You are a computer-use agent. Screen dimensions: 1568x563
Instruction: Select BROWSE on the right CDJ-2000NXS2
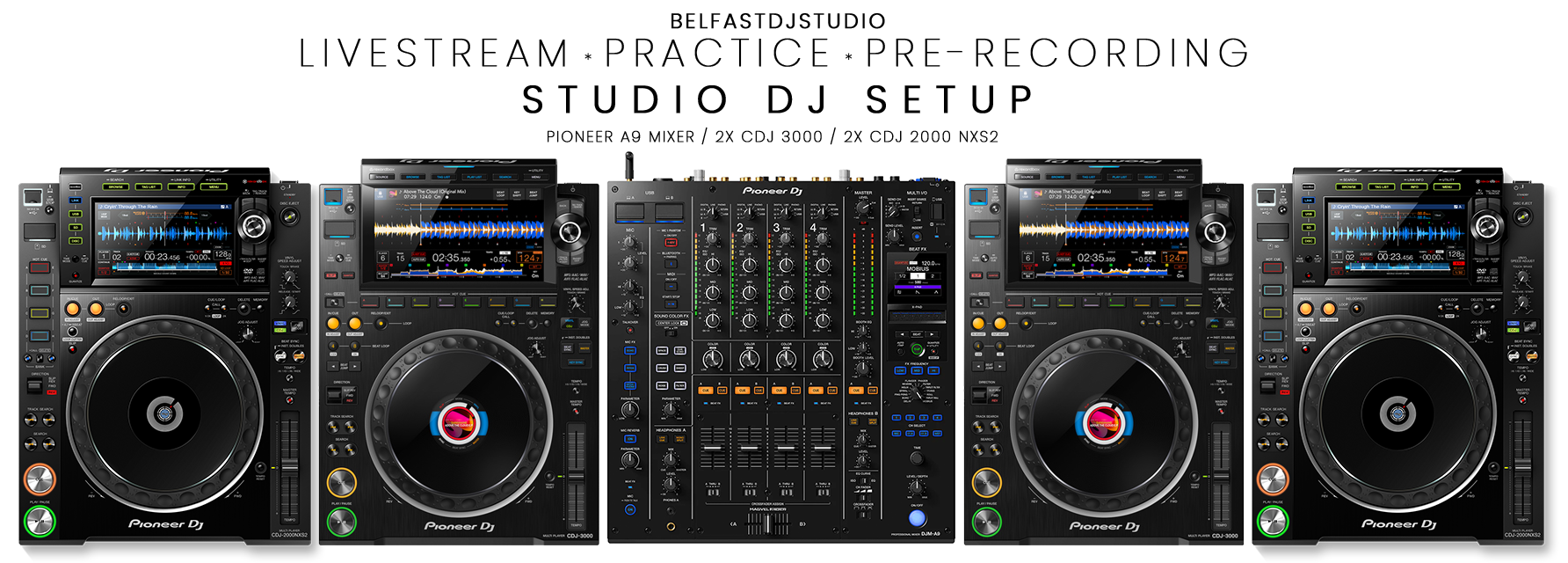pos(1348,186)
